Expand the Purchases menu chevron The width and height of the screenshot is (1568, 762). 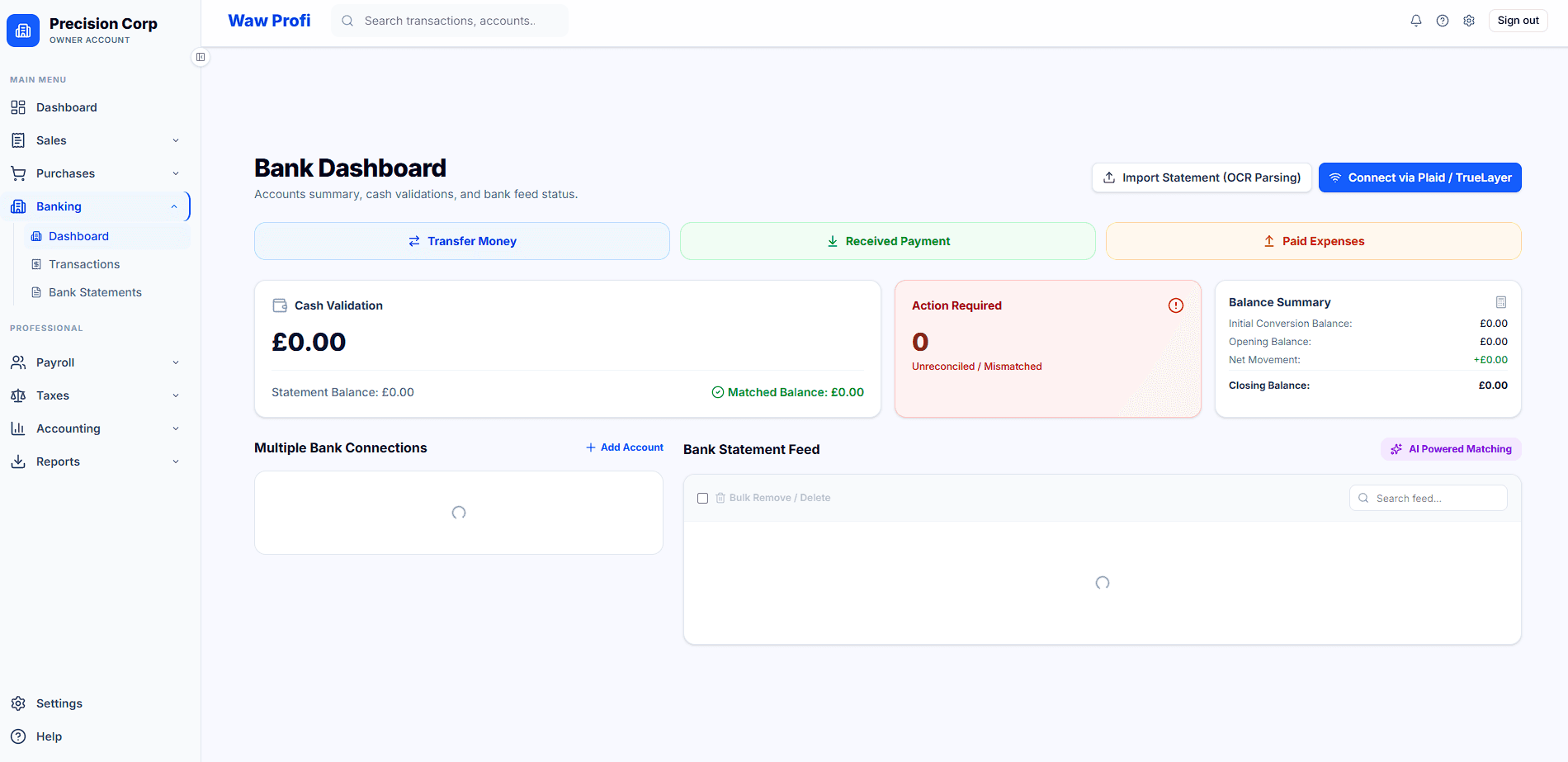pyautogui.click(x=176, y=173)
